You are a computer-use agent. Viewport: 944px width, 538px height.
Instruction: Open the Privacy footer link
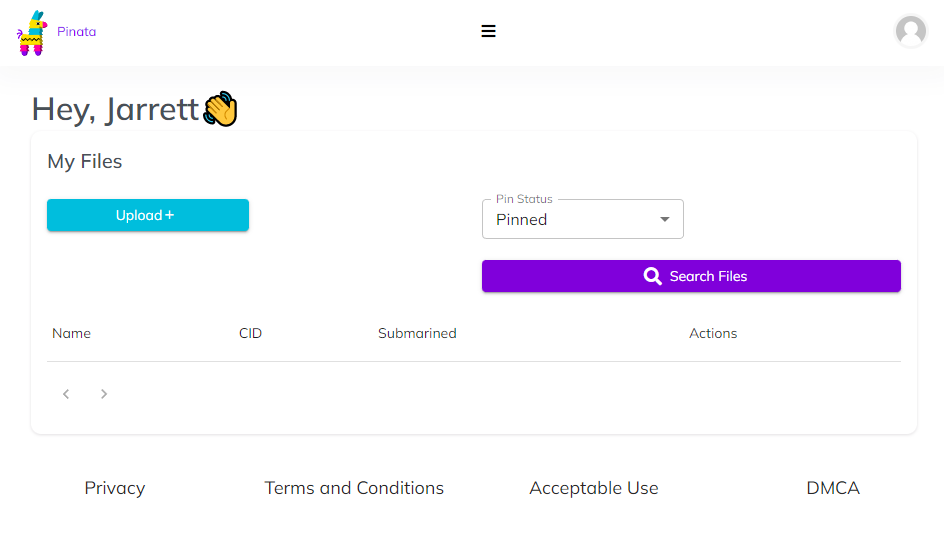(x=114, y=488)
